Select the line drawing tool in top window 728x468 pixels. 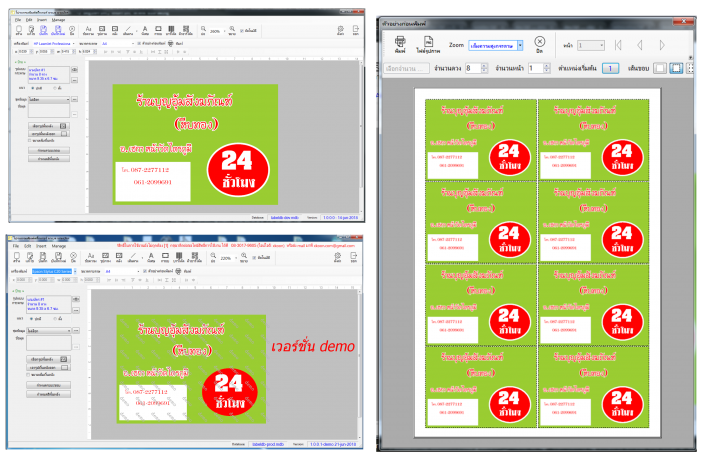point(128,30)
